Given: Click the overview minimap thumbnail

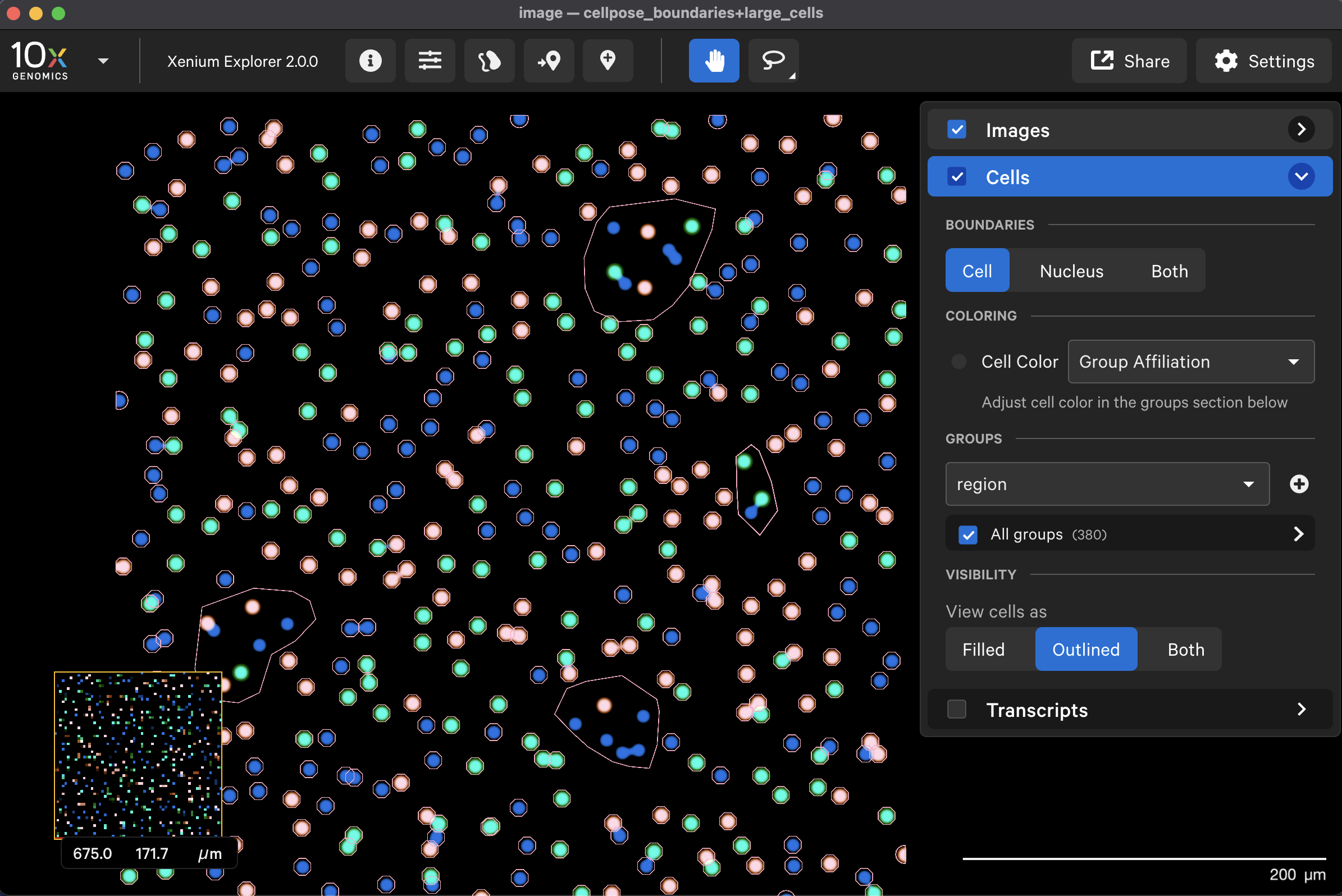Looking at the screenshot, I should pos(138,755).
